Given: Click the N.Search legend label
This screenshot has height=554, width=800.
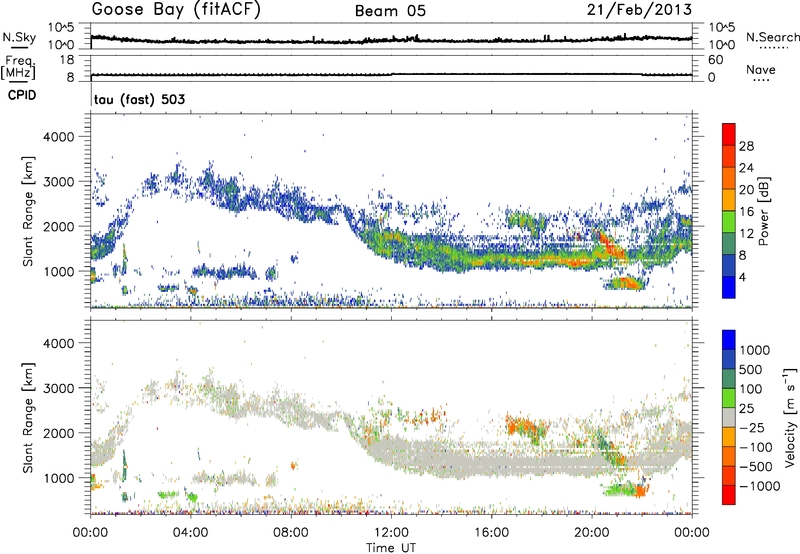Looking at the screenshot, I should click(x=772, y=37).
